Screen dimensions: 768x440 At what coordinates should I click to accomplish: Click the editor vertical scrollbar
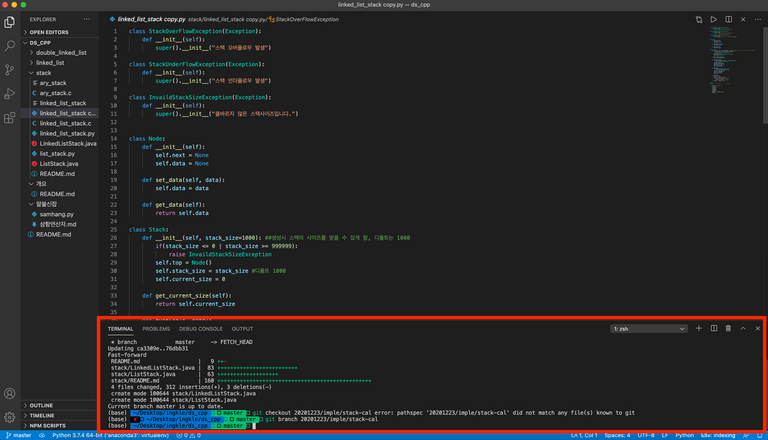point(765,74)
